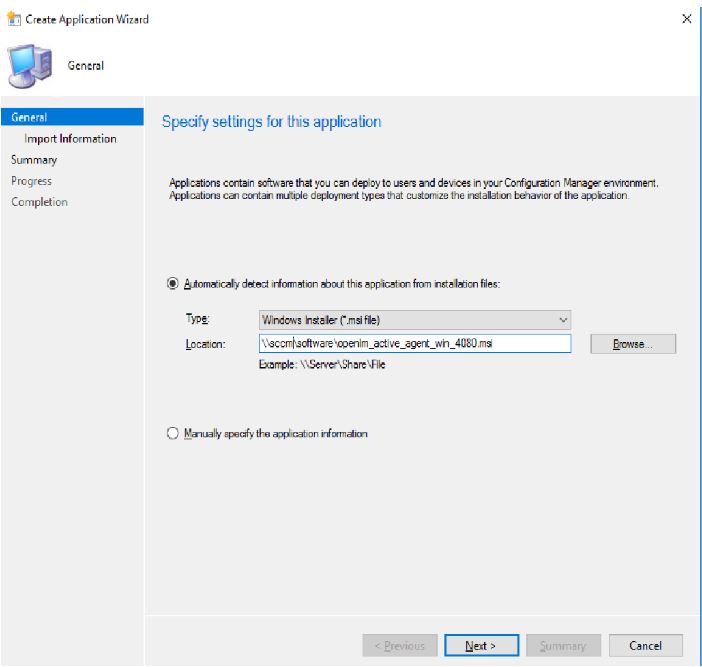Image resolution: width=702 pixels, height=667 pixels.
Task: Select the Progress step in the sidebar
Action: (x=31, y=181)
